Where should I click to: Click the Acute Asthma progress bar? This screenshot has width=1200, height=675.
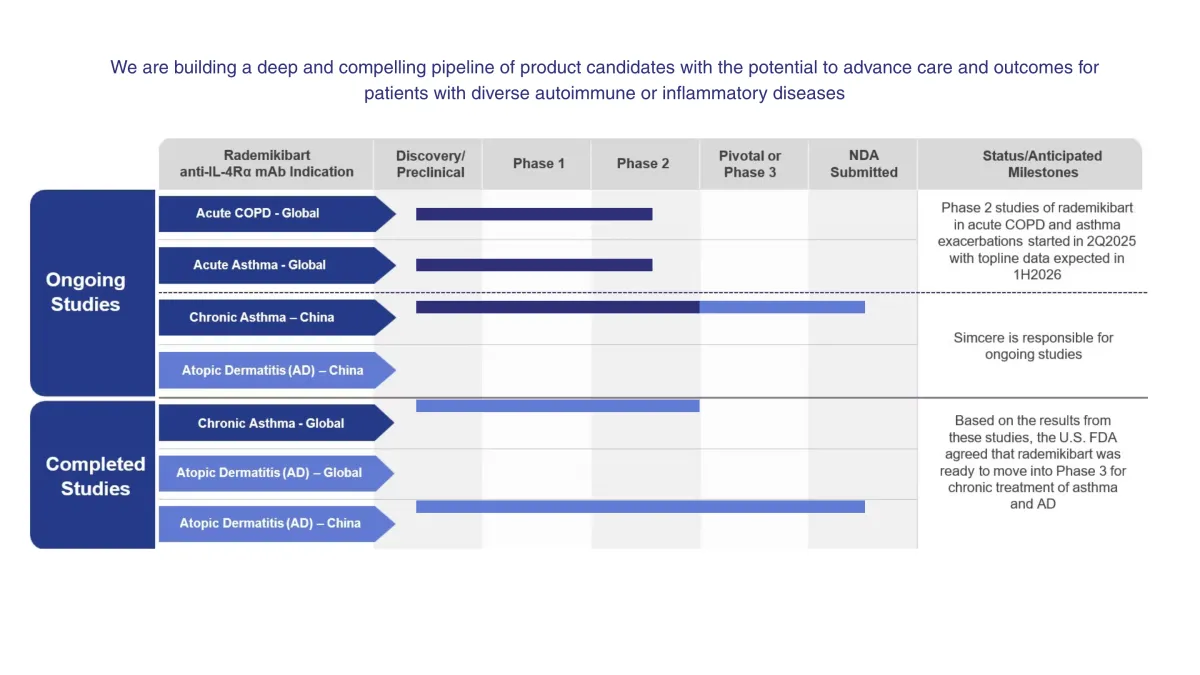[x=534, y=265]
